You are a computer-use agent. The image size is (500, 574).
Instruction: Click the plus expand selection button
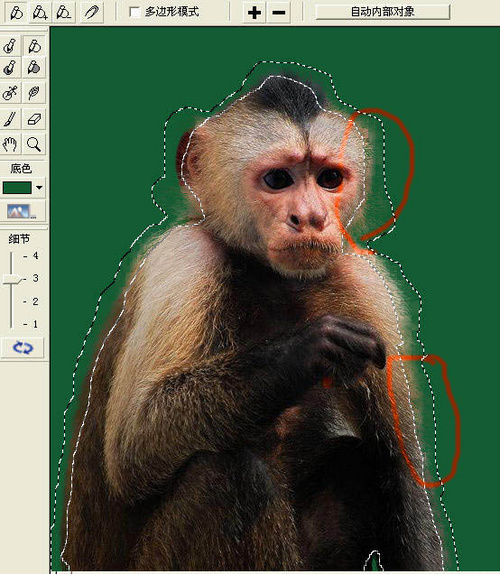(254, 13)
